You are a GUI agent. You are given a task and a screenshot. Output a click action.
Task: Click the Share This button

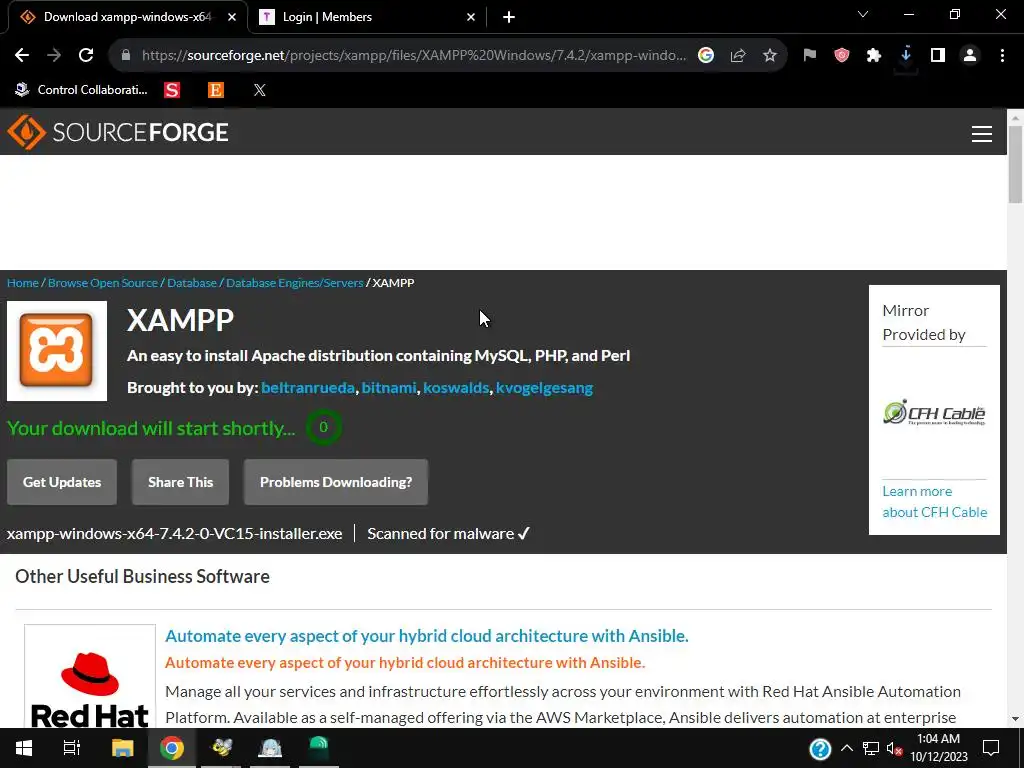click(x=180, y=482)
